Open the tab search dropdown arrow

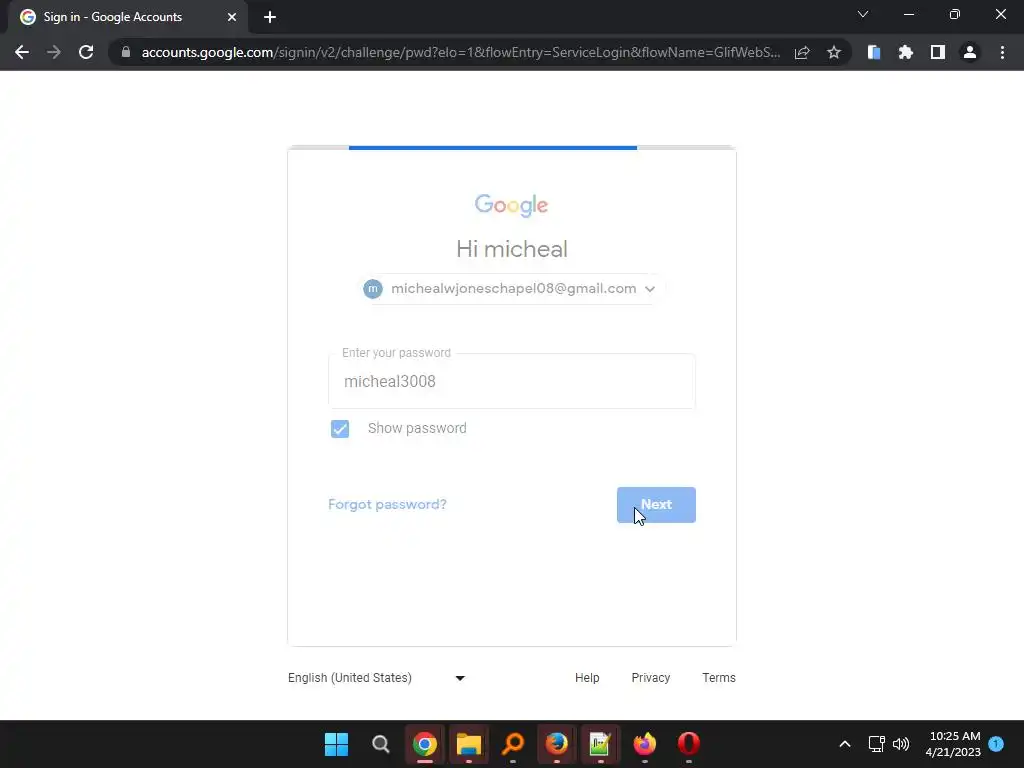tap(863, 14)
